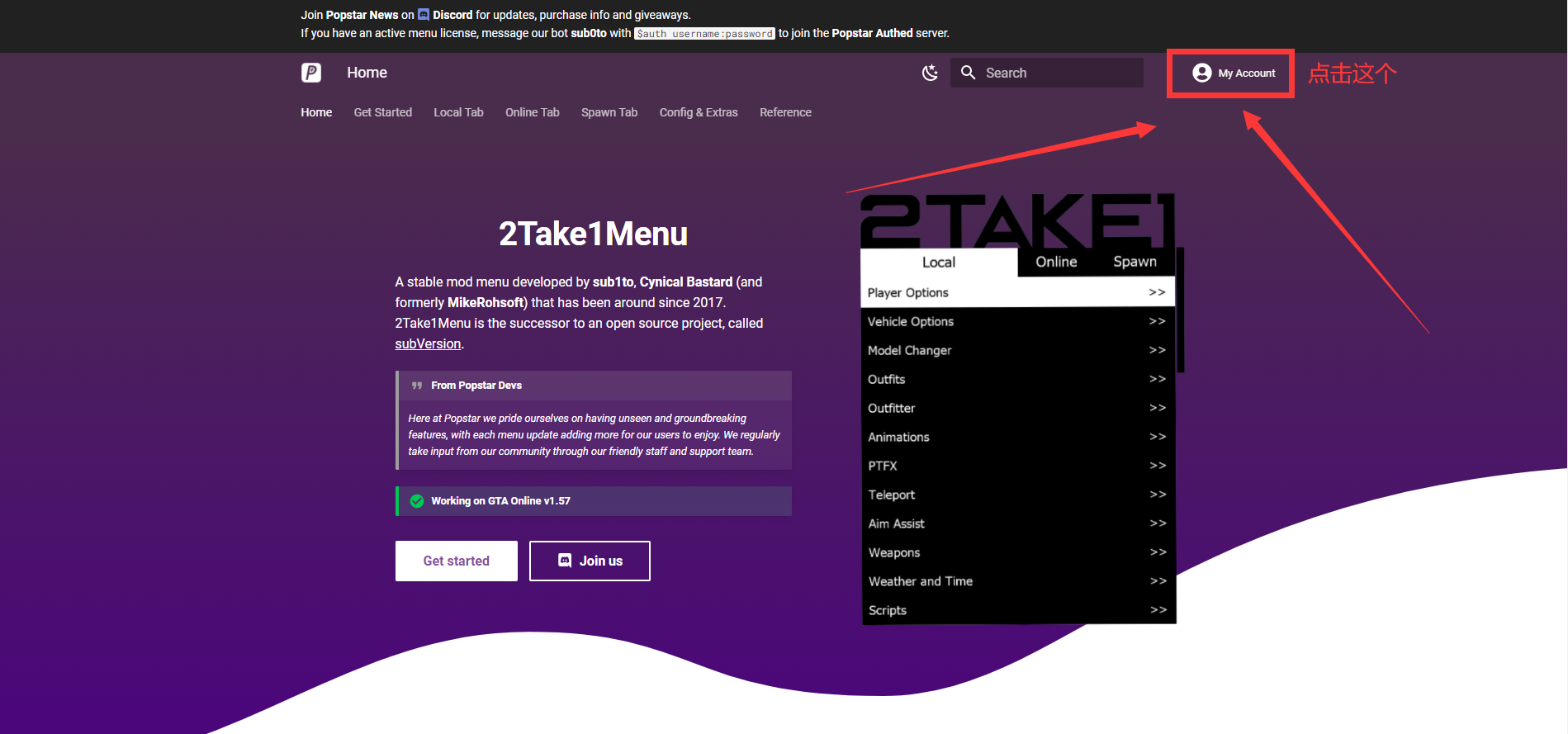Open the Spawn Tab section
The width and height of the screenshot is (1568, 734).
609,112
